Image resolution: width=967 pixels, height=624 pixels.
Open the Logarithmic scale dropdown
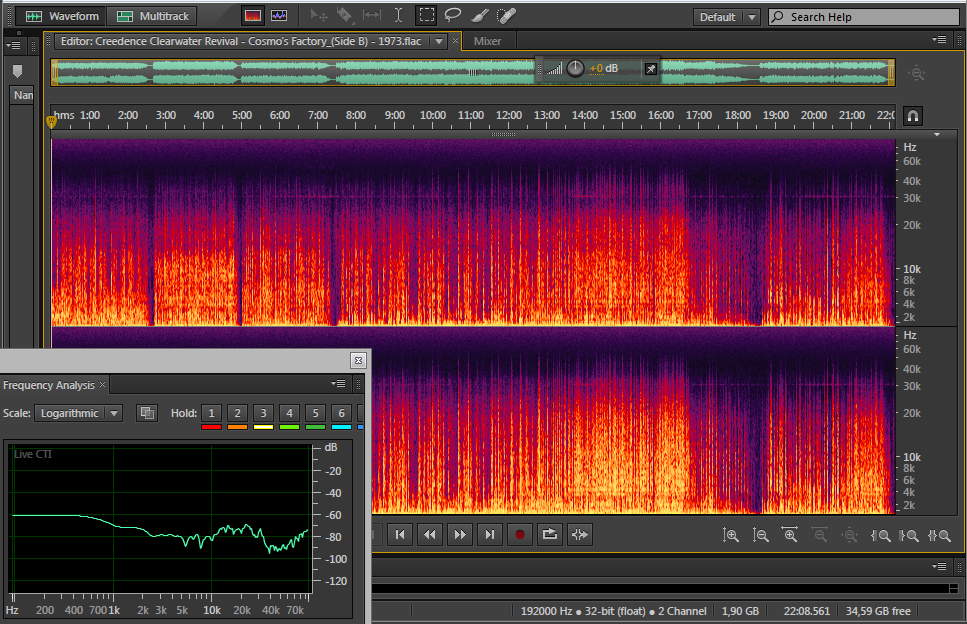(x=78, y=413)
